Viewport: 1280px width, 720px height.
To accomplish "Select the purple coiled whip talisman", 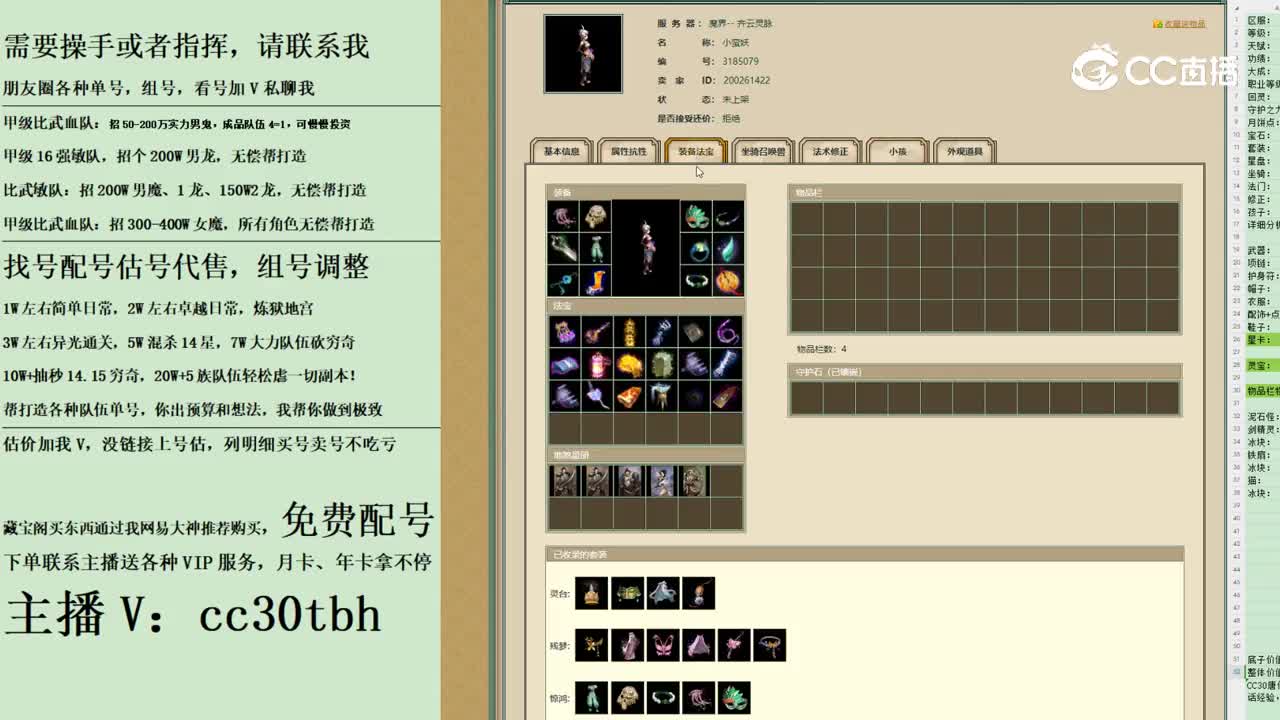I will [x=726, y=331].
